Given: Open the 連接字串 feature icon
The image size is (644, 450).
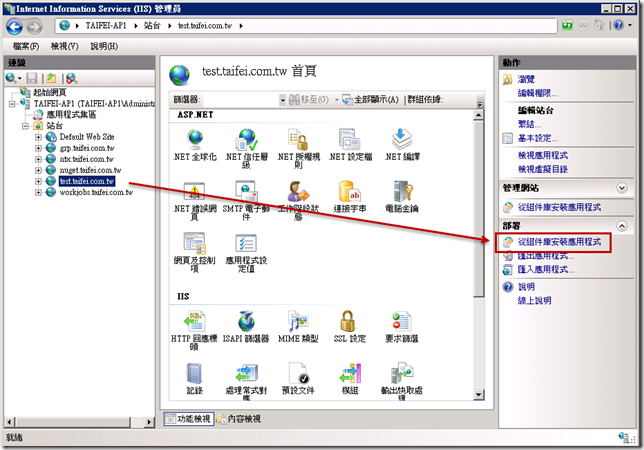Looking at the screenshot, I should [350, 197].
